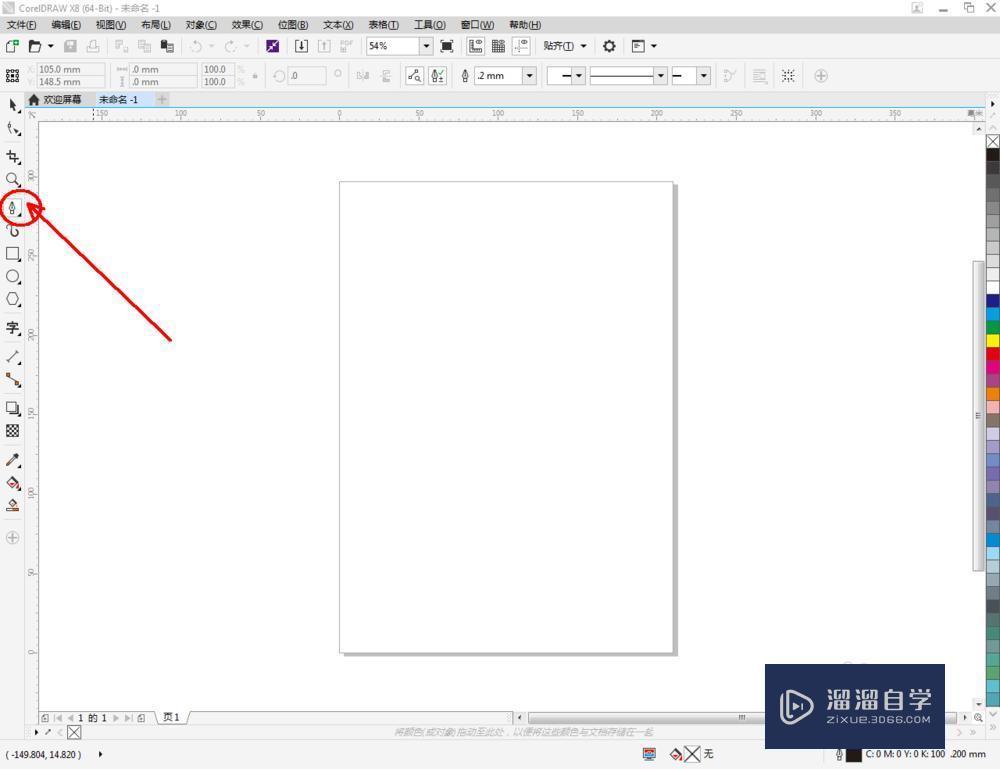Viewport: 1000px width, 769px height.
Task: Select the Color Eyedropper tool
Action: coord(13,462)
